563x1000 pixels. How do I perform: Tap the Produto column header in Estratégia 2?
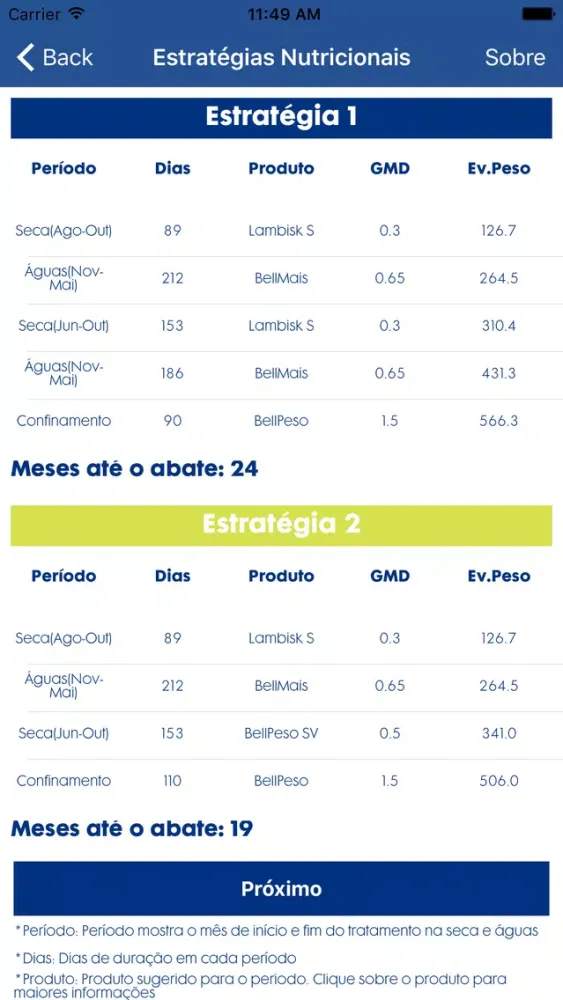point(281,576)
